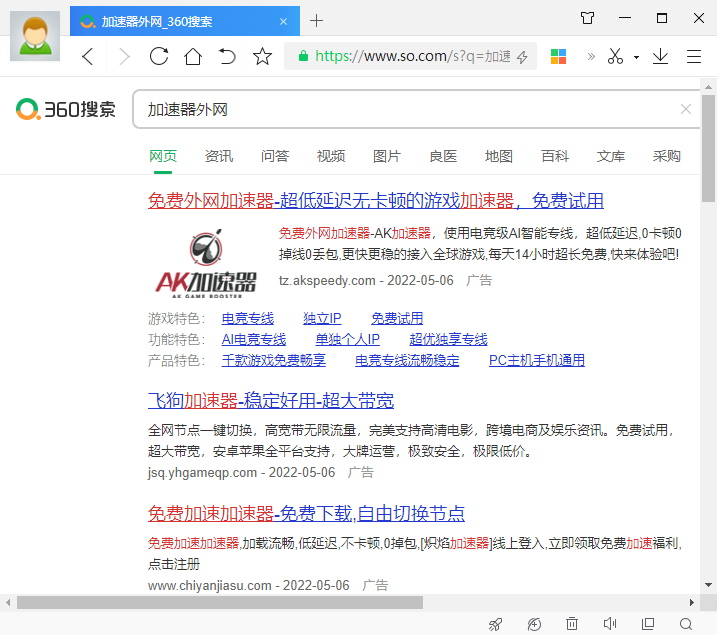Open 免费加速加速器-免费下载 result link
Viewport: 717px width, 635px height.
tap(306, 513)
